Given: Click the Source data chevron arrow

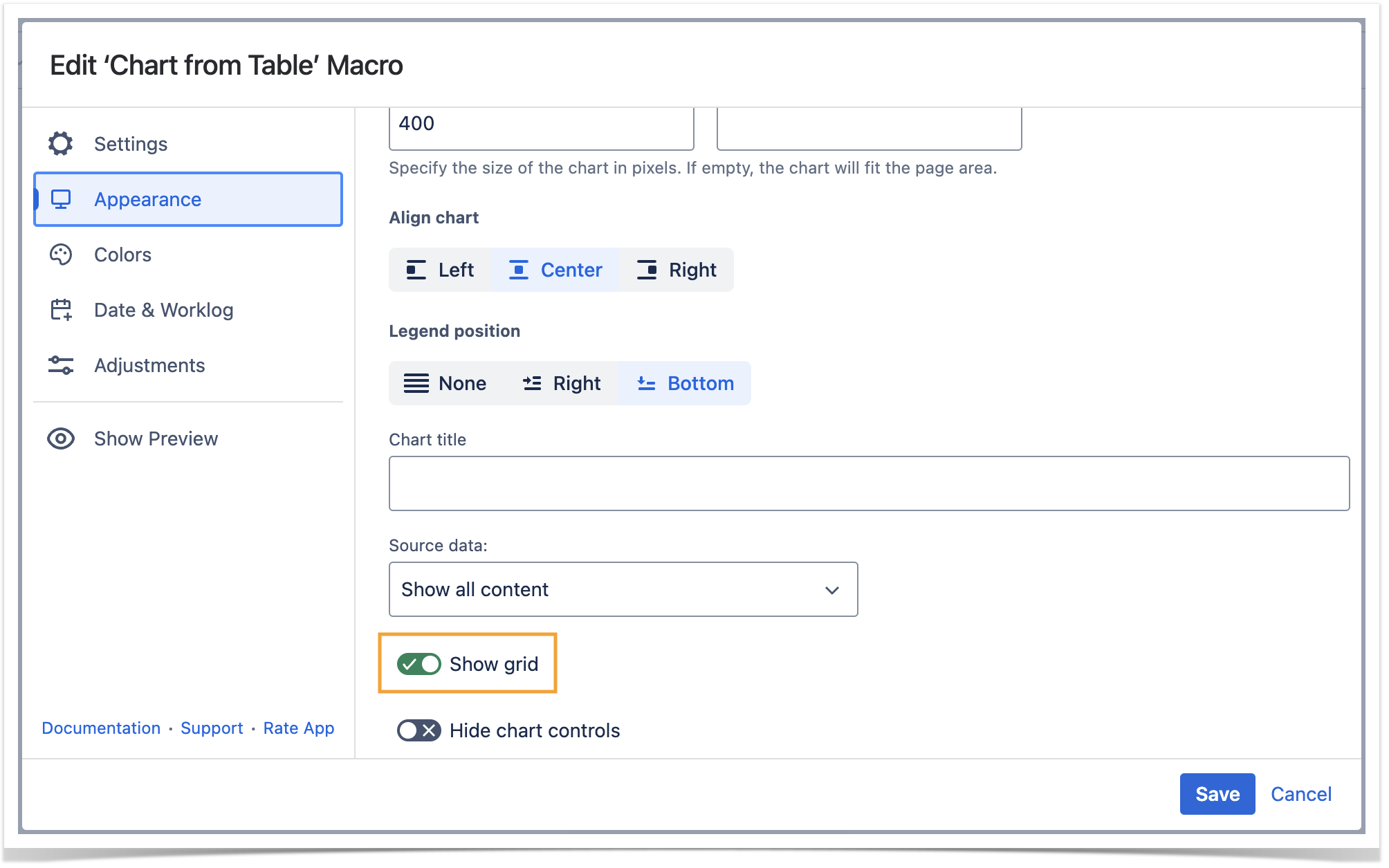Looking at the screenshot, I should [x=831, y=590].
